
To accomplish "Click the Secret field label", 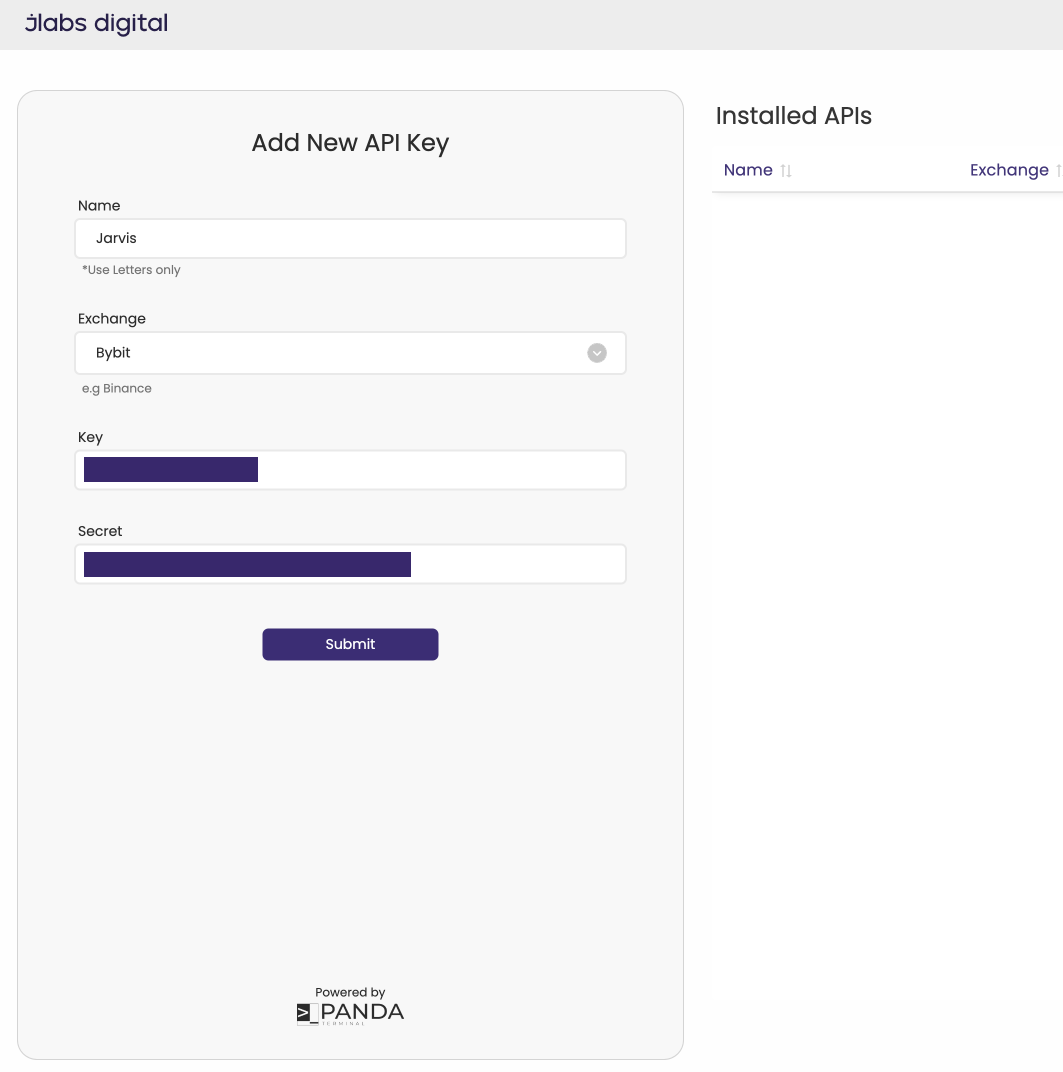I will tap(100, 531).
